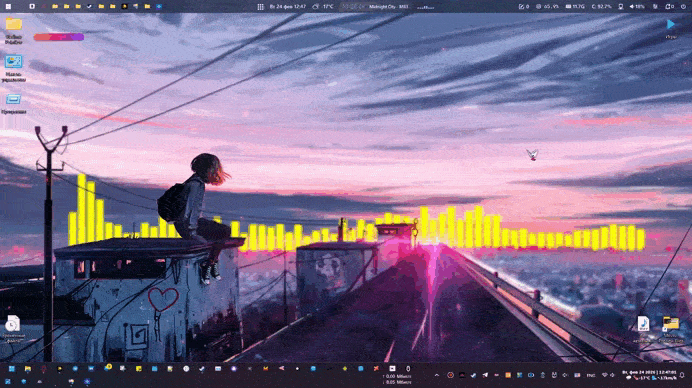Screen dimensions: 692x388
Task: Open the blue play-triangle desktop shortcut
Action: [671, 24]
